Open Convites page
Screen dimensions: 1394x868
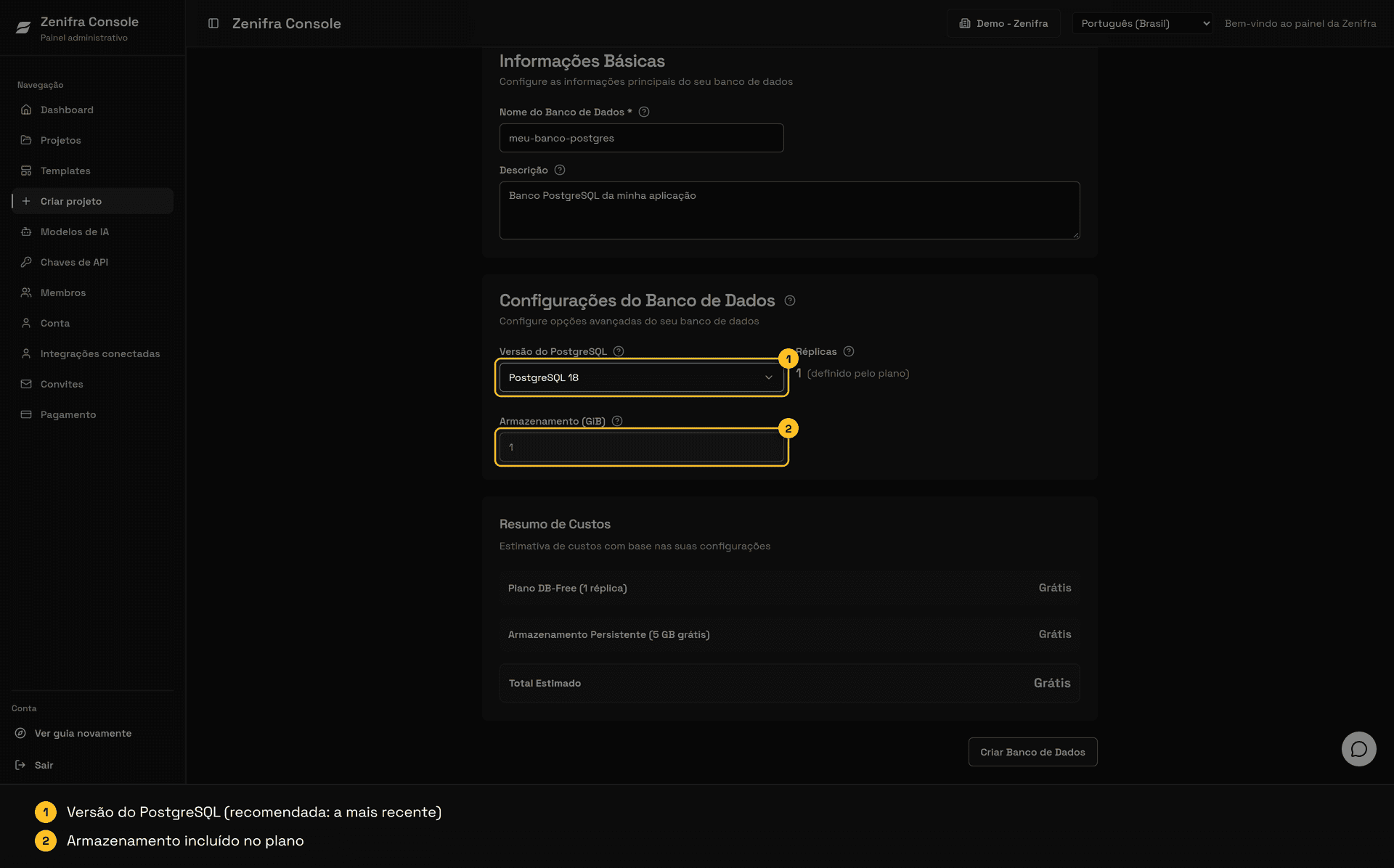pyautogui.click(x=93, y=384)
